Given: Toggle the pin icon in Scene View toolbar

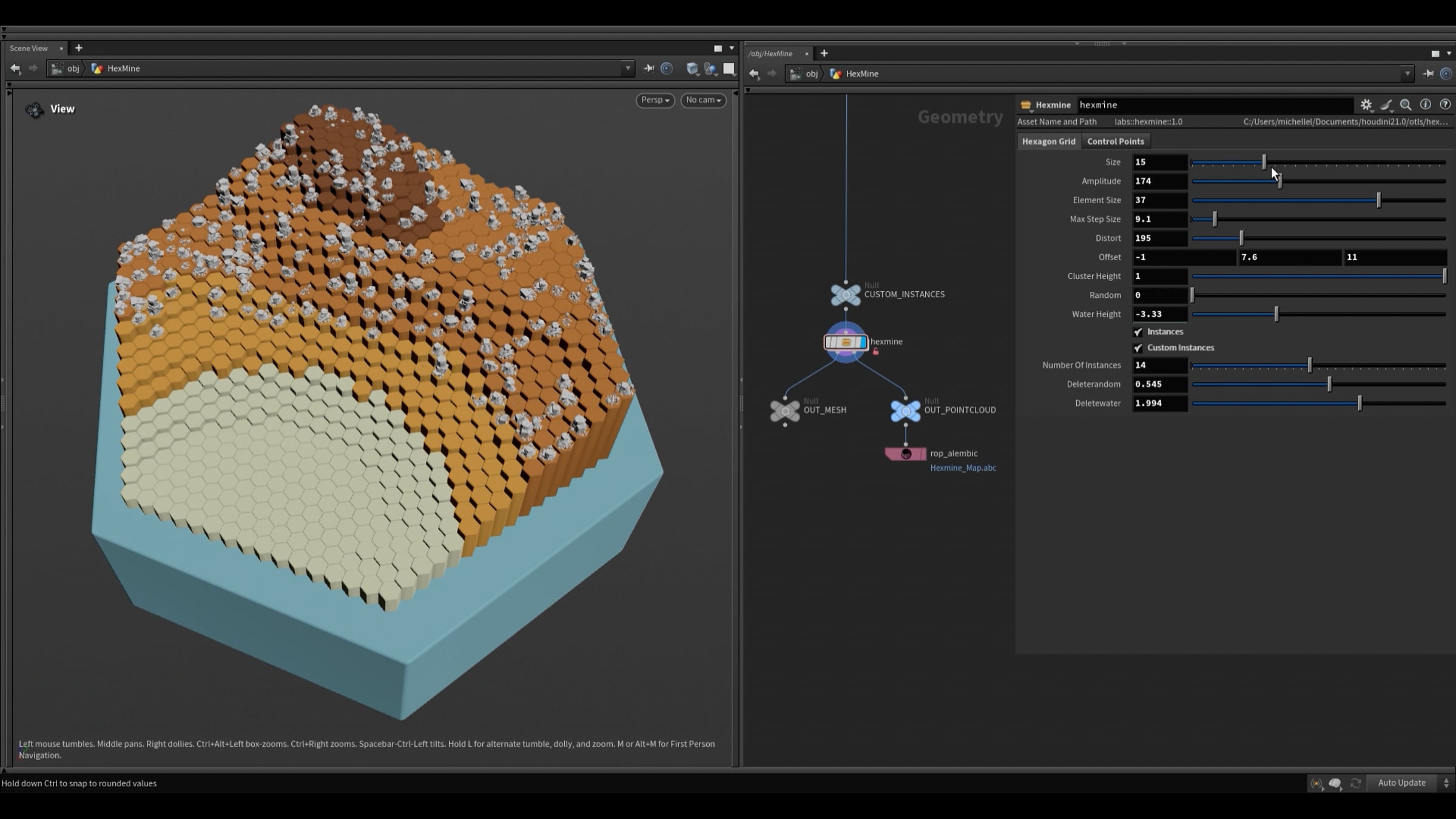Looking at the screenshot, I should [649, 69].
